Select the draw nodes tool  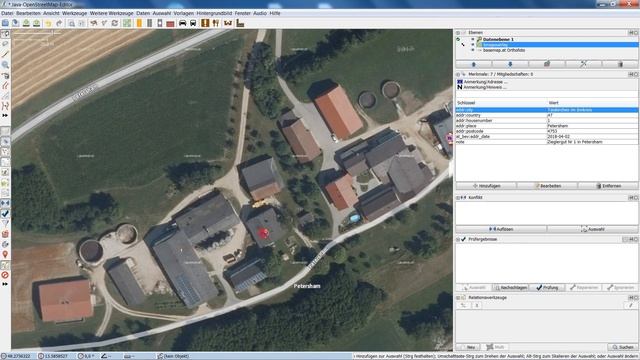pos(5,54)
